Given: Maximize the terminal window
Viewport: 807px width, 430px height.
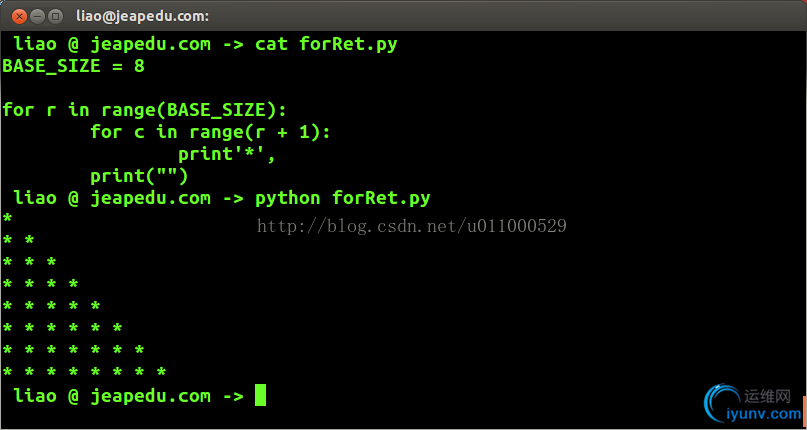Looking at the screenshot, I should click(x=56, y=16).
